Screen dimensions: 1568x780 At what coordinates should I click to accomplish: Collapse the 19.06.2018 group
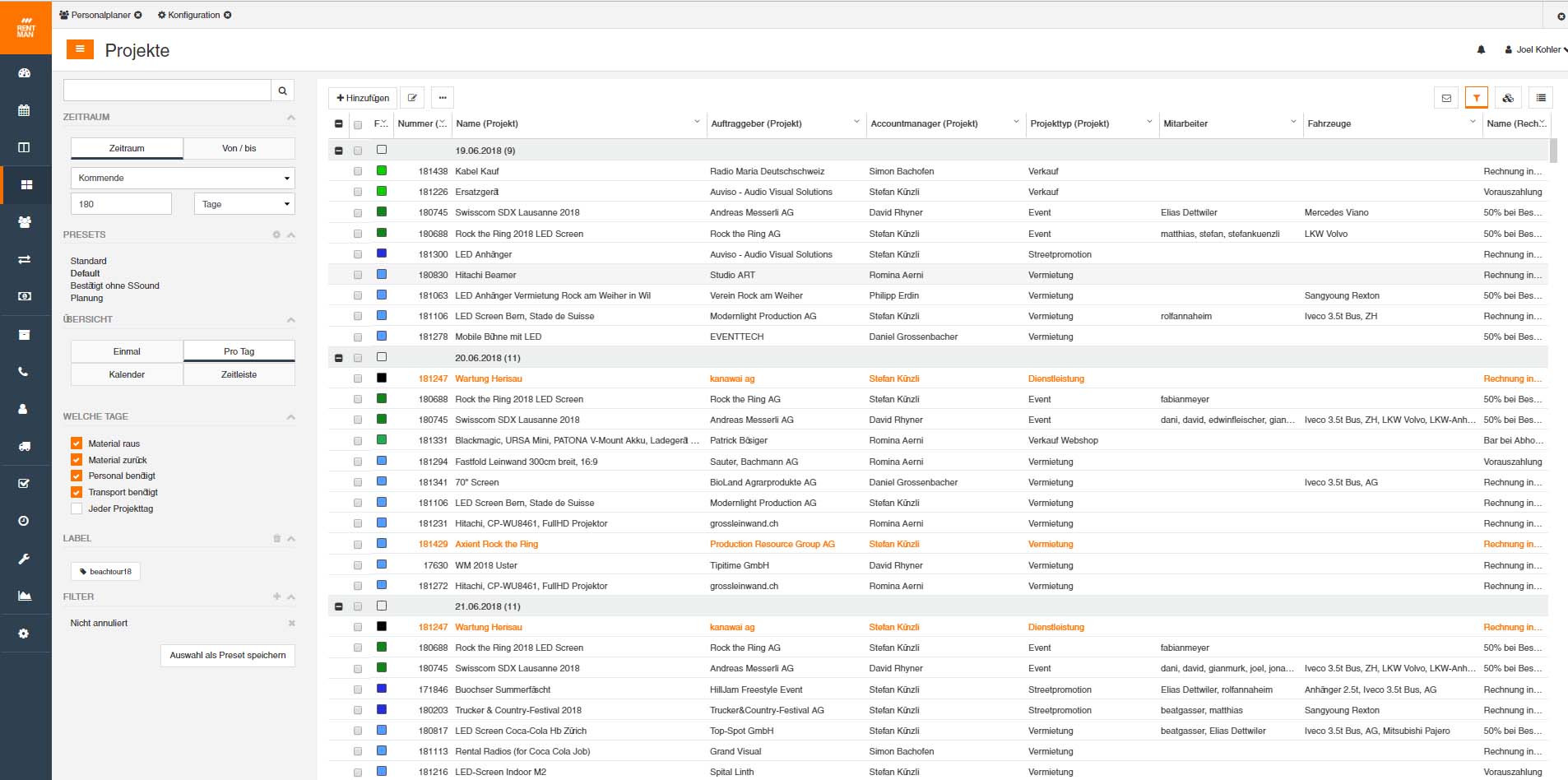tap(338, 151)
